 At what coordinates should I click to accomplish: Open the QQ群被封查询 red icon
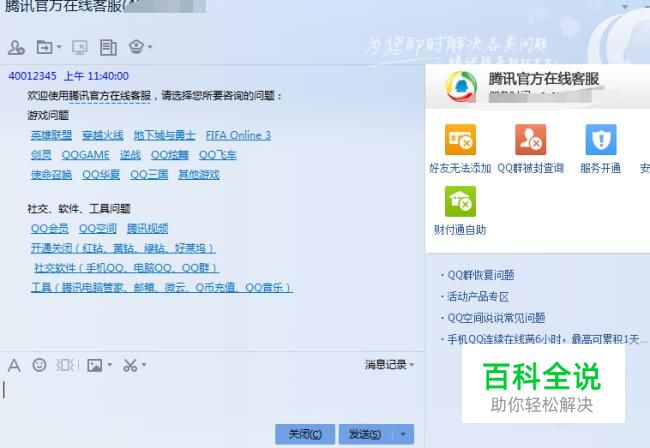coord(531,140)
